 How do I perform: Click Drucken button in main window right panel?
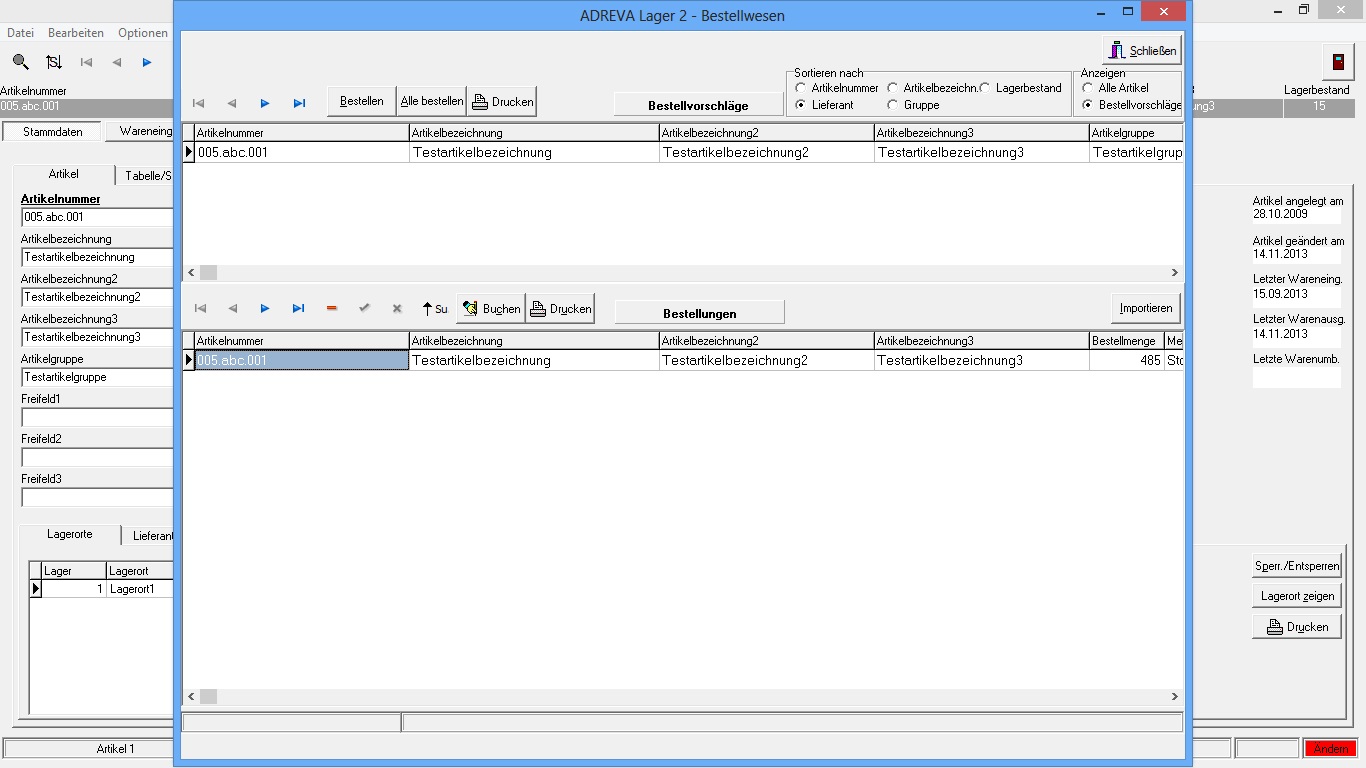click(1297, 627)
